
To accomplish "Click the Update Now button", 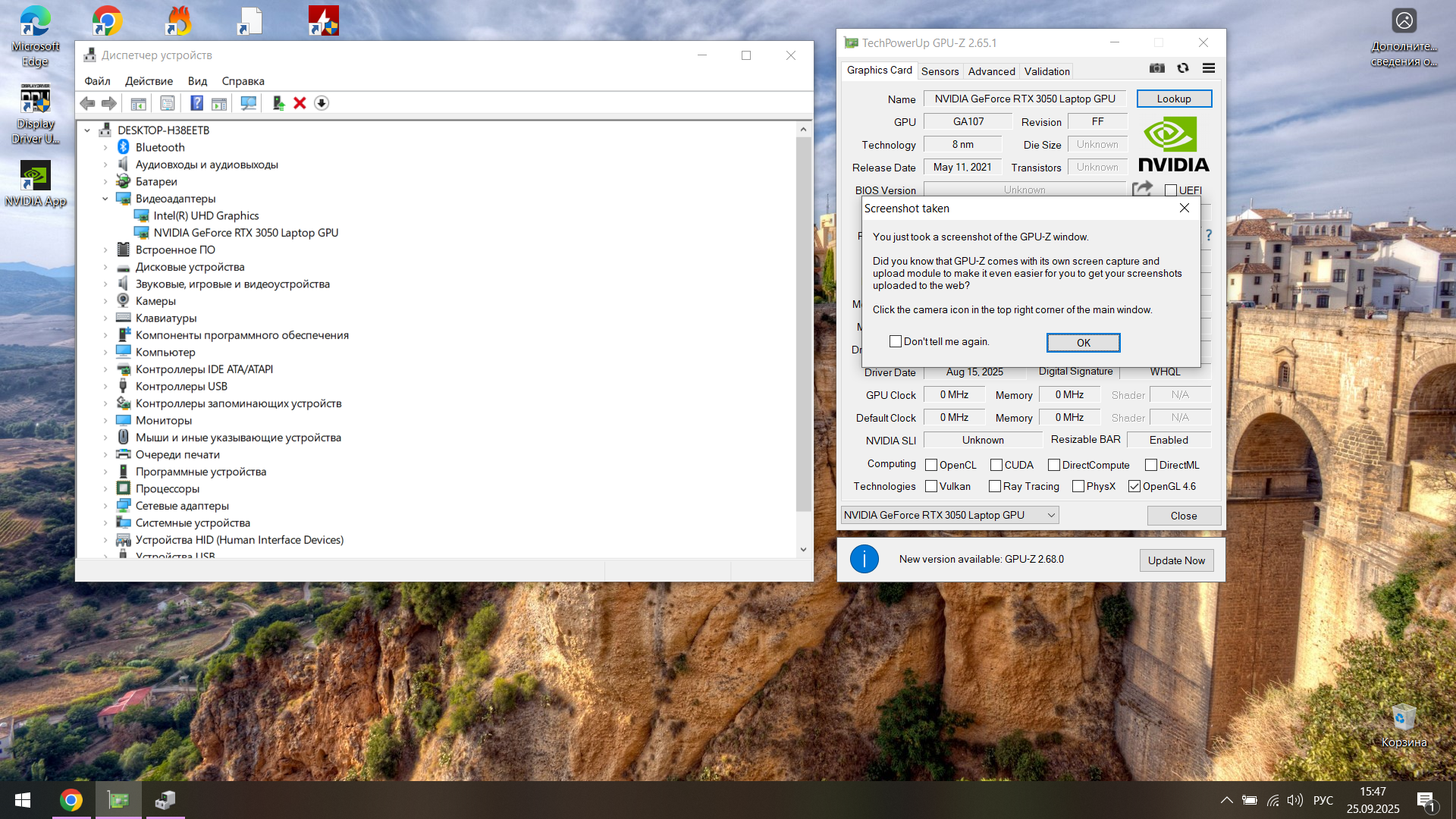I will pyautogui.click(x=1175, y=560).
